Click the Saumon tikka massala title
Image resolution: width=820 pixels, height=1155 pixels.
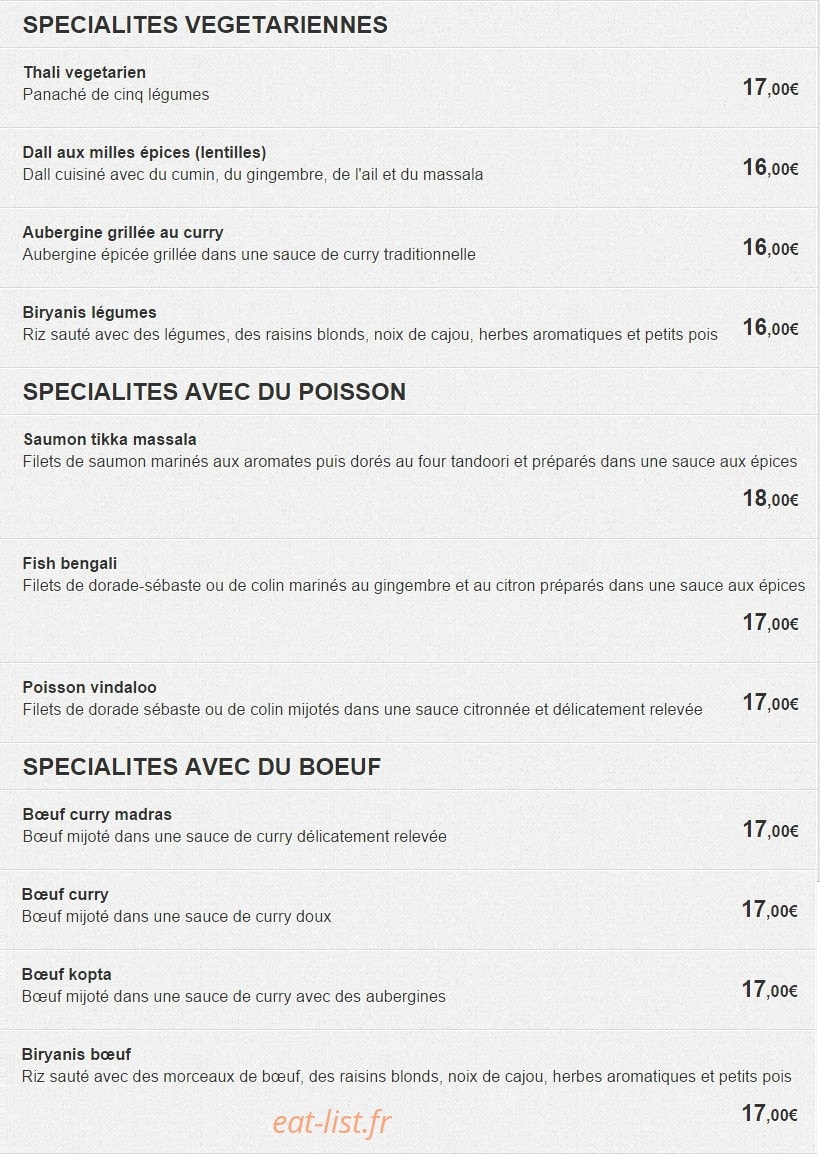[110, 440]
